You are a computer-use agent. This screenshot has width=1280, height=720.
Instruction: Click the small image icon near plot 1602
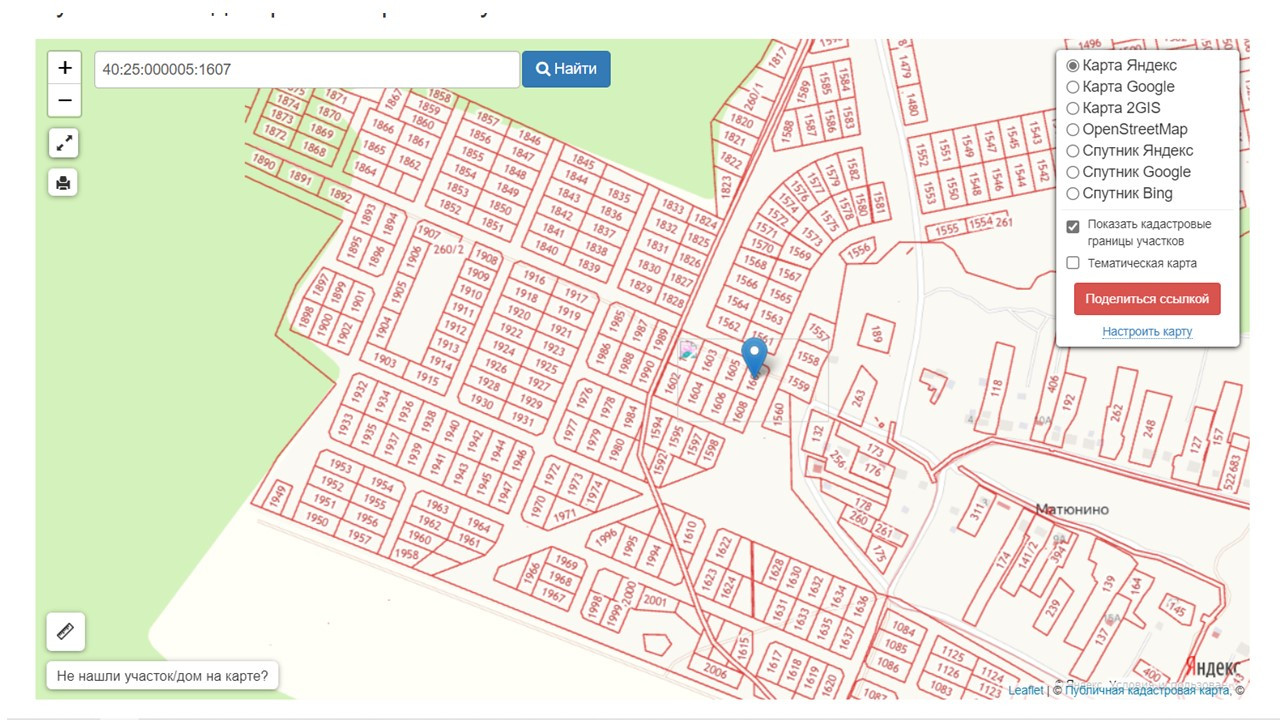(x=688, y=351)
